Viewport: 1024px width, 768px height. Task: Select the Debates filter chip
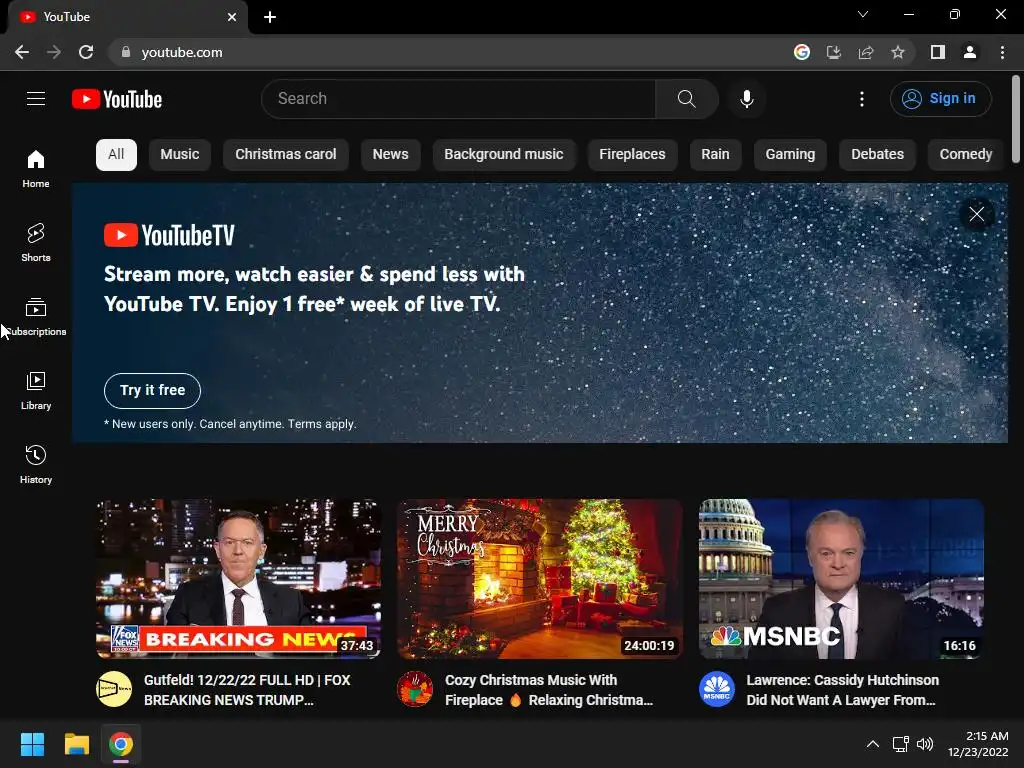pyautogui.click(x=877, y=155)
